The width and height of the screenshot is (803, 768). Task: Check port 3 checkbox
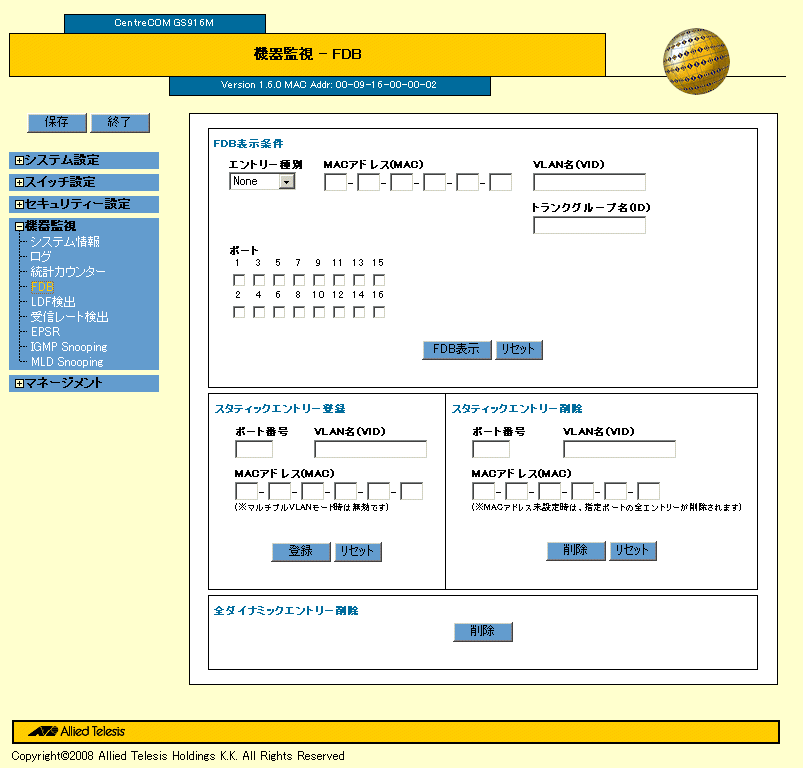[x=259, y=280]
